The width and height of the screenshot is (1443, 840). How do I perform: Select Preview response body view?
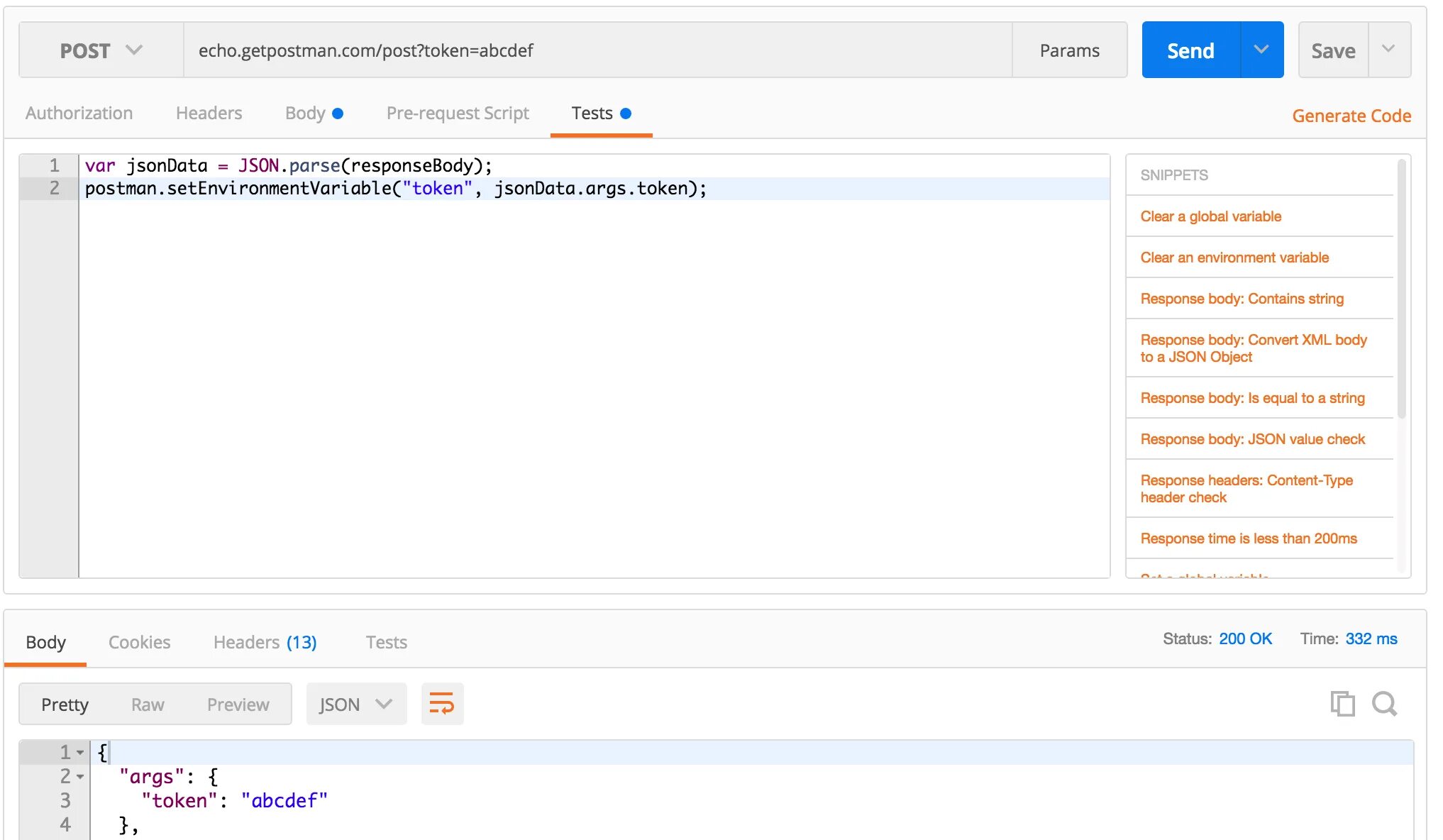(238, 704)
